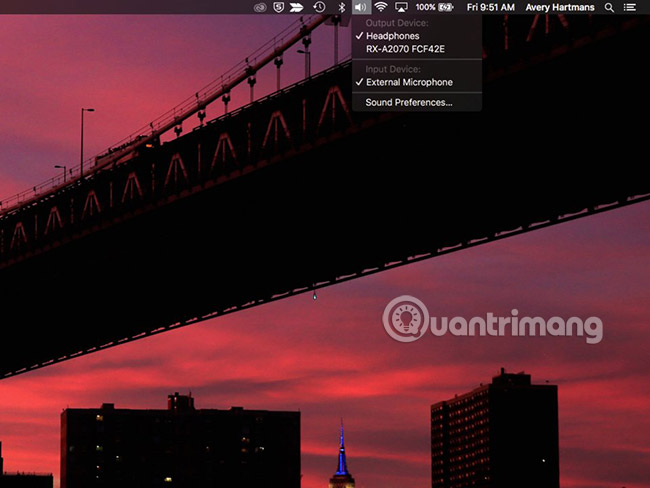
Task: Click the Output Device section header
Action: tap(397, 23)
